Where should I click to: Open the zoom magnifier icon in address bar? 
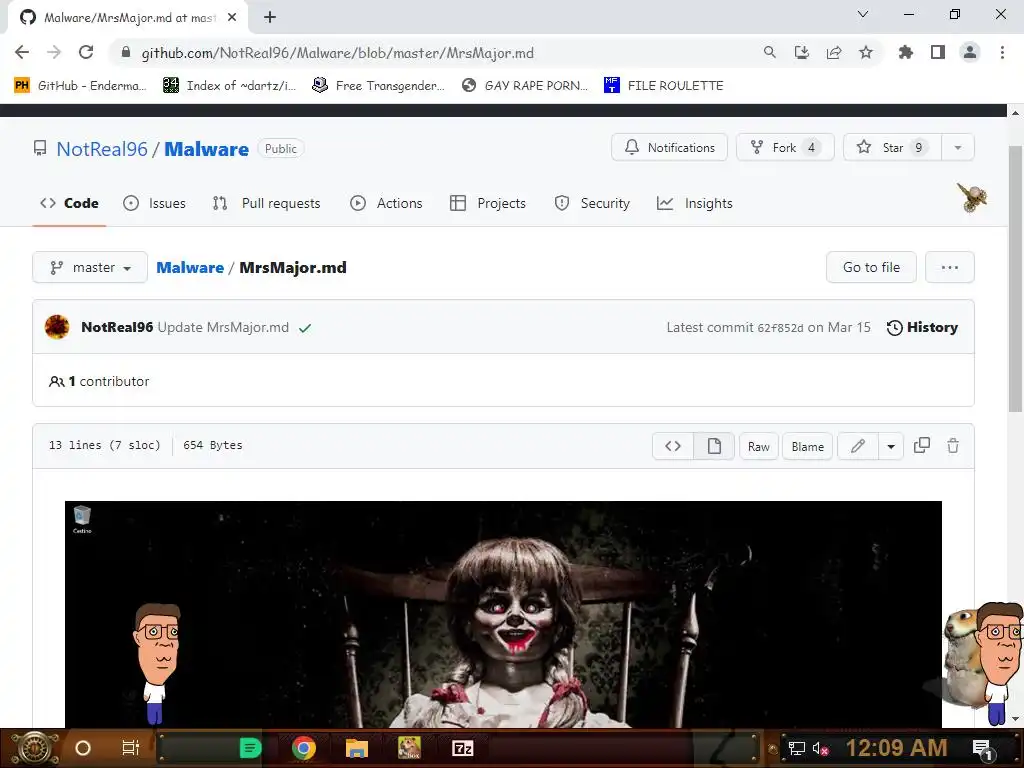click(x=769, y=52)
